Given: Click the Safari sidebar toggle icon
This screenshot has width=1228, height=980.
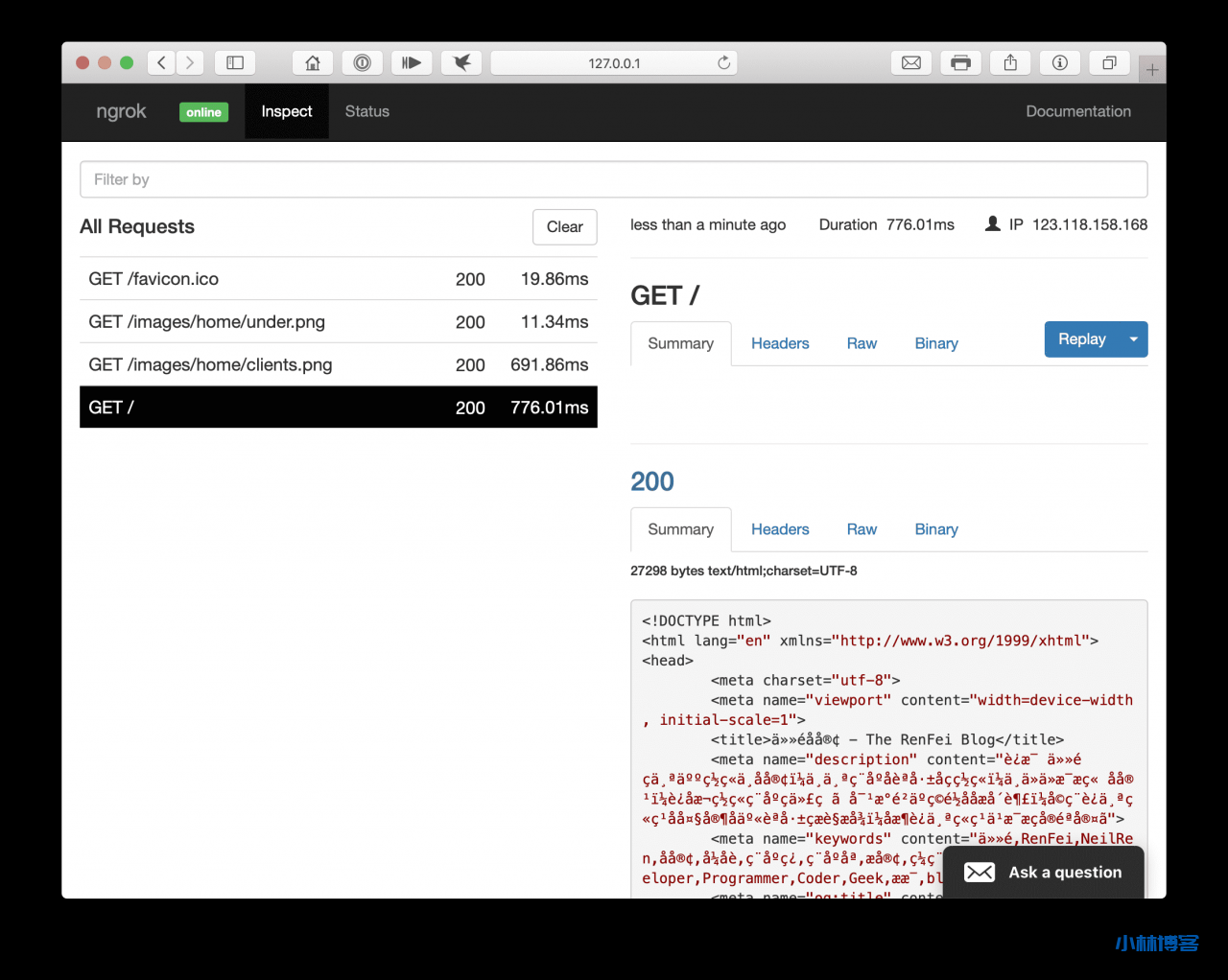Looking at the screenshot, I should click(x=235, y=63).
